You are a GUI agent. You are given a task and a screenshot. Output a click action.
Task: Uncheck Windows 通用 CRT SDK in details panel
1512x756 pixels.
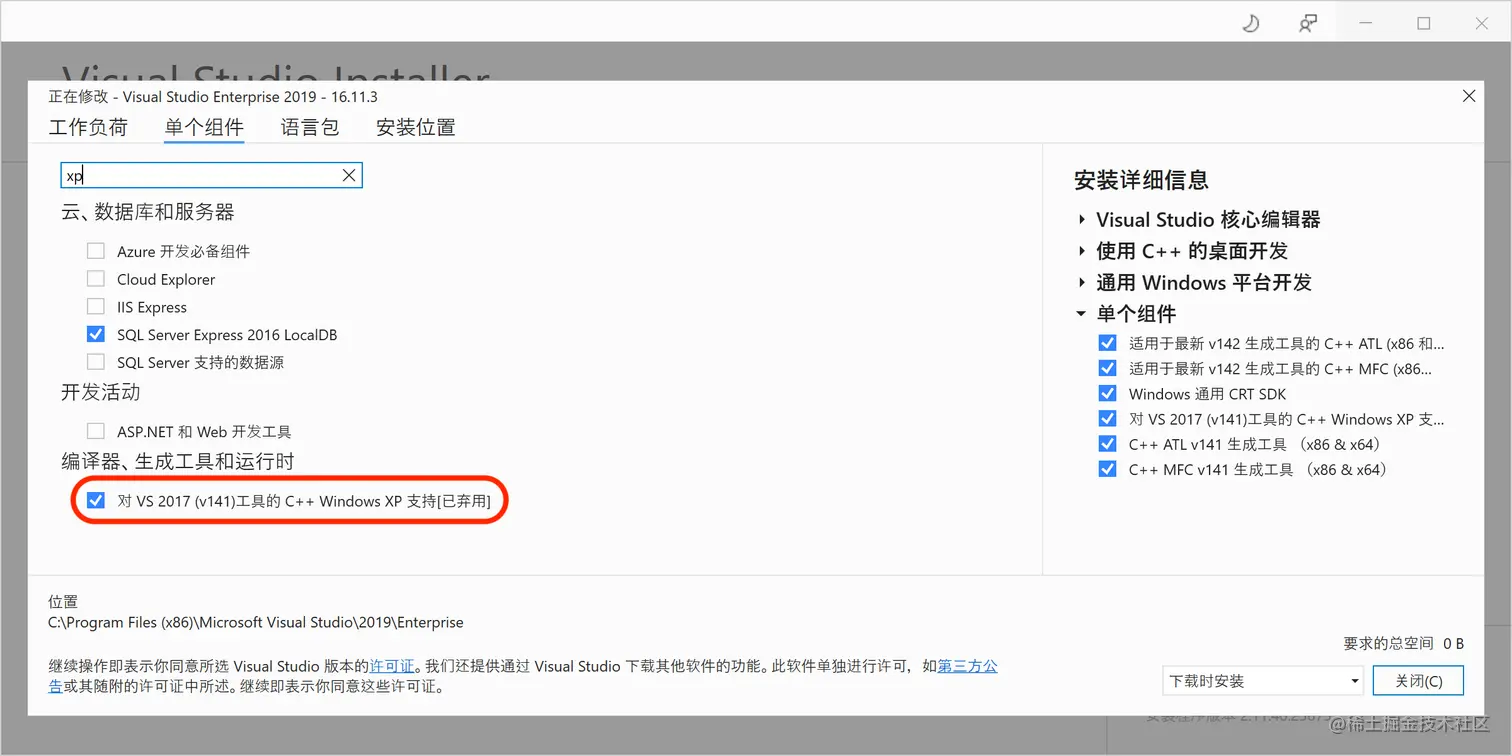(x=1107, y=393)
